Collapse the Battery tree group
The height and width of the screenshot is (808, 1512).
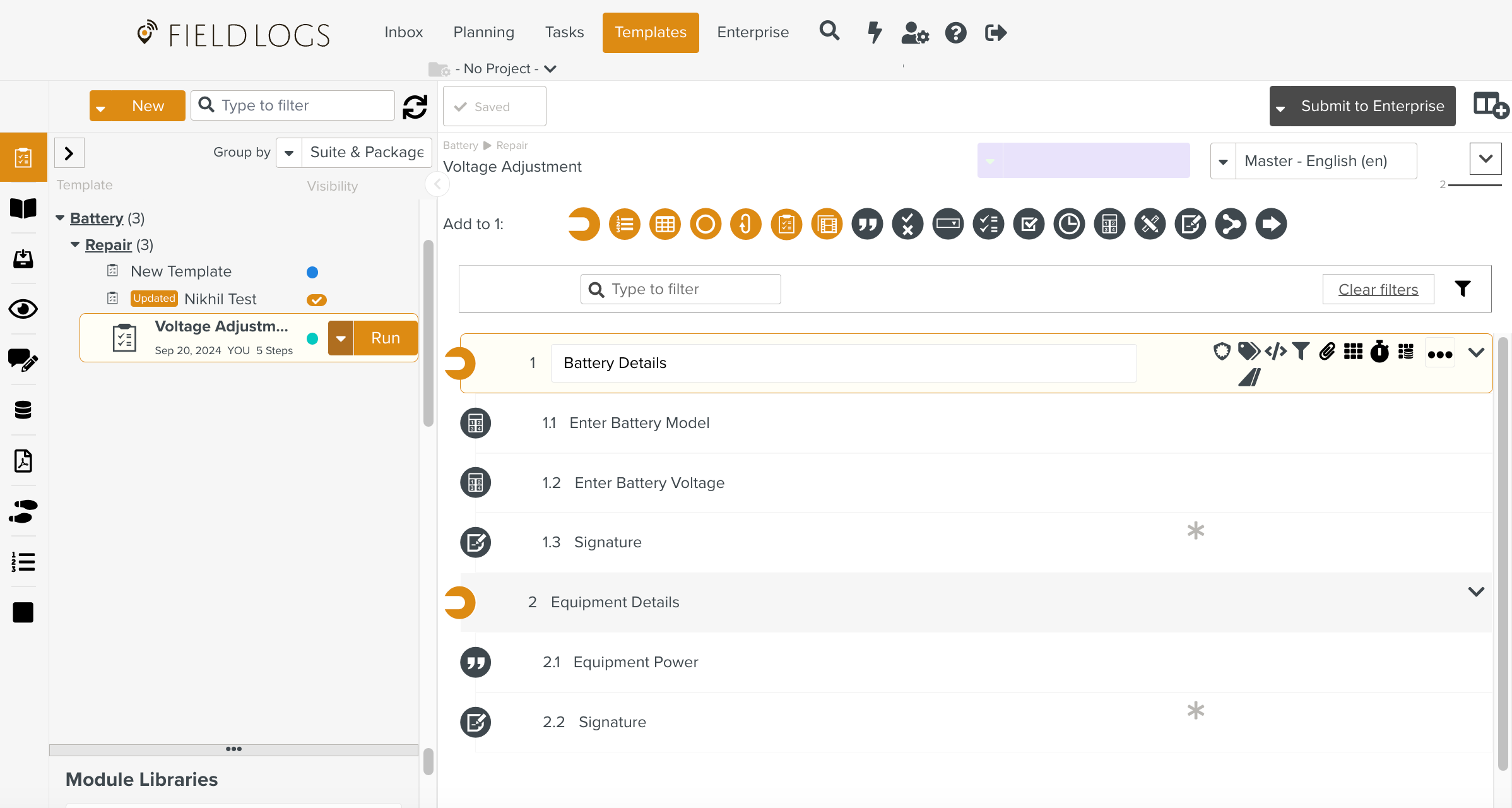click(60, 218)
